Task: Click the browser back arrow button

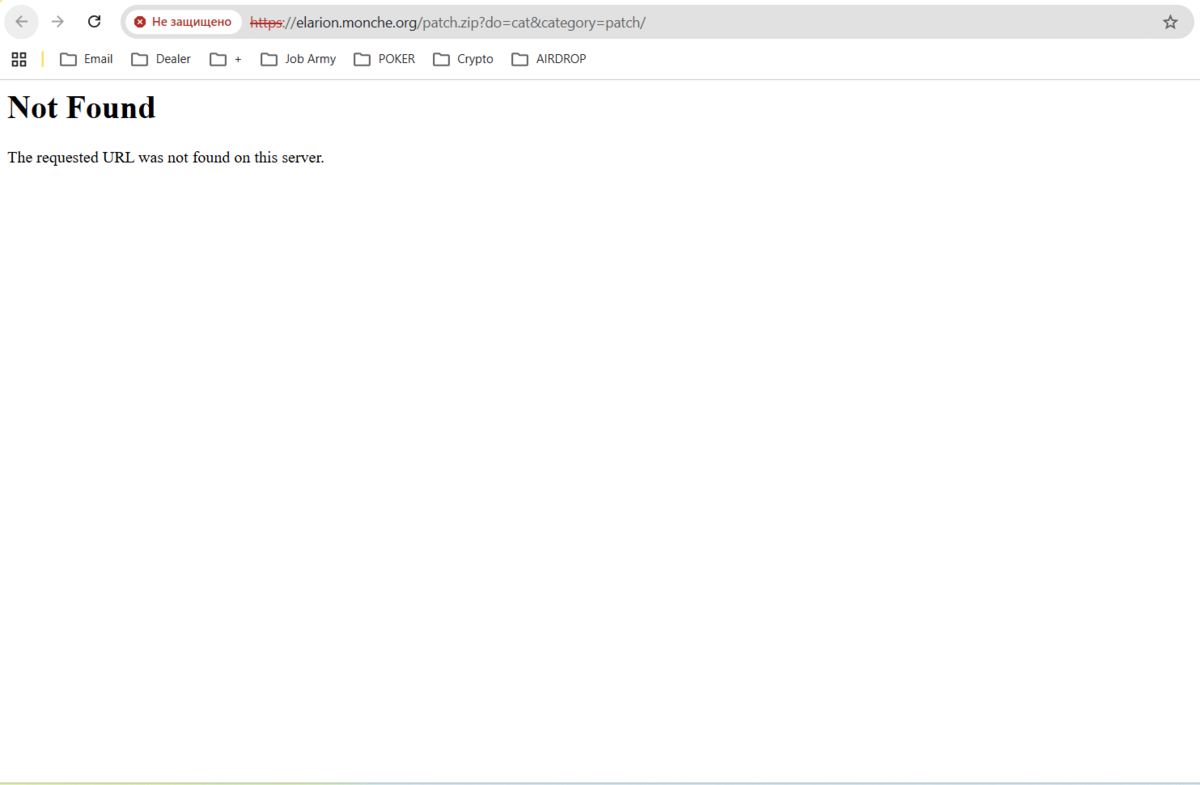Action: coord(22,22)
